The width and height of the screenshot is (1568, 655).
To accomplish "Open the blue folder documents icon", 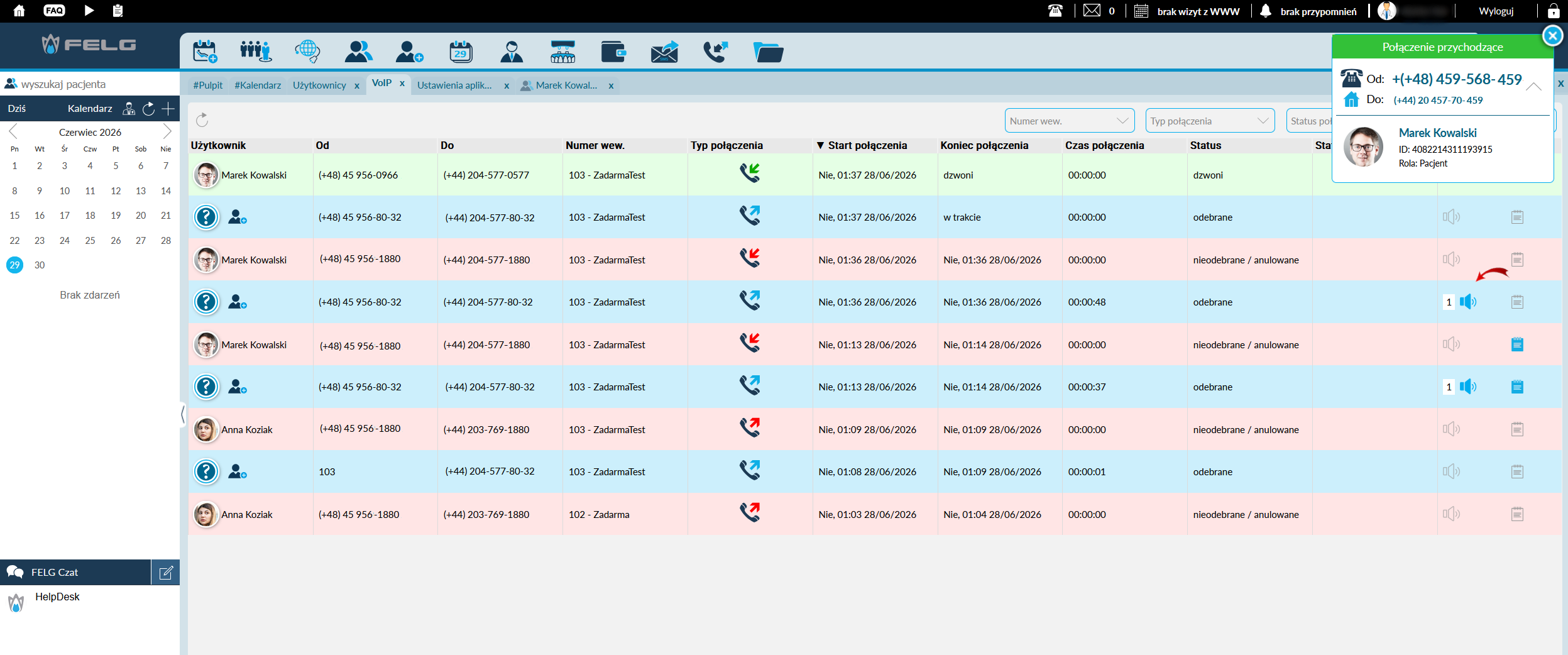I will (768, 52).
